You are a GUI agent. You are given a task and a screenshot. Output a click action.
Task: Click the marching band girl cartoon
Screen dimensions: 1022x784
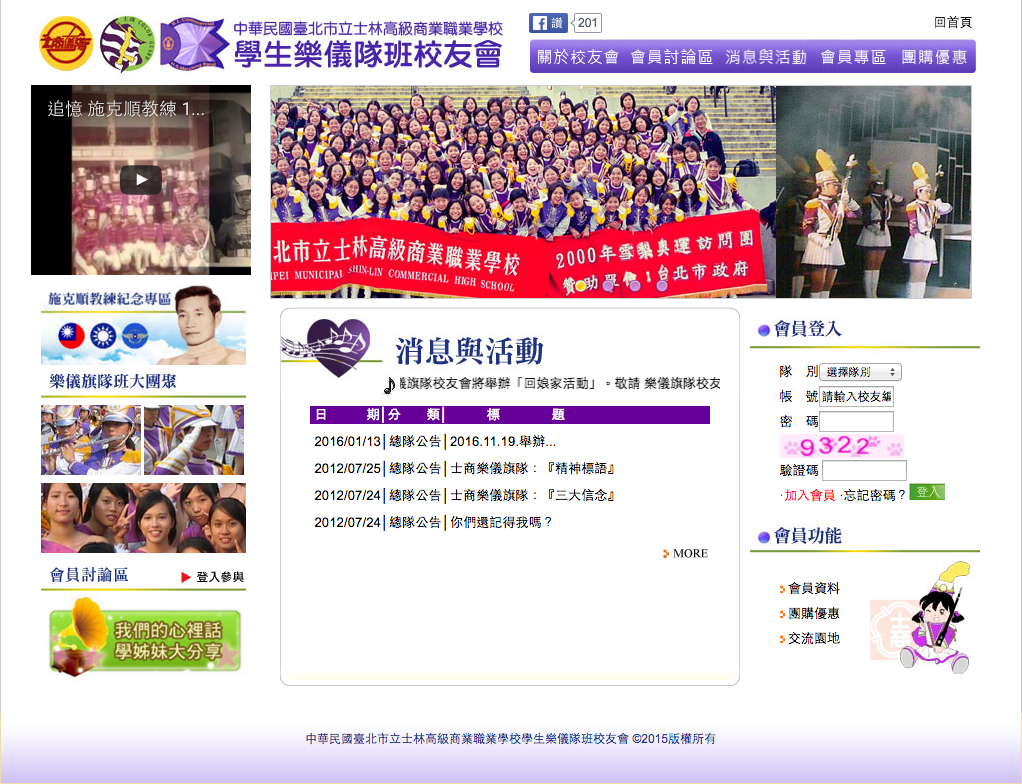(935, 620)
